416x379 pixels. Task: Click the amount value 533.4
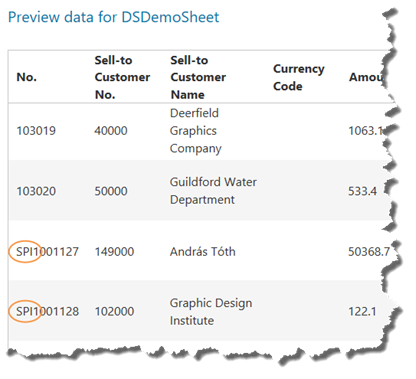coord(362,191)
